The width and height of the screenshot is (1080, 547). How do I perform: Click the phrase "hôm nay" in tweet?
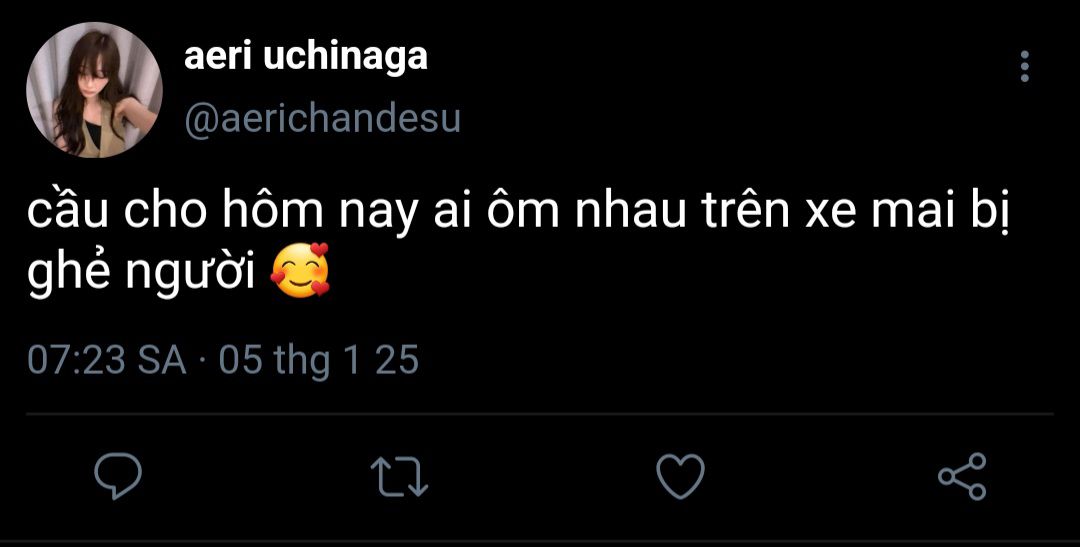pyautogui.click(x=331, y=216)
